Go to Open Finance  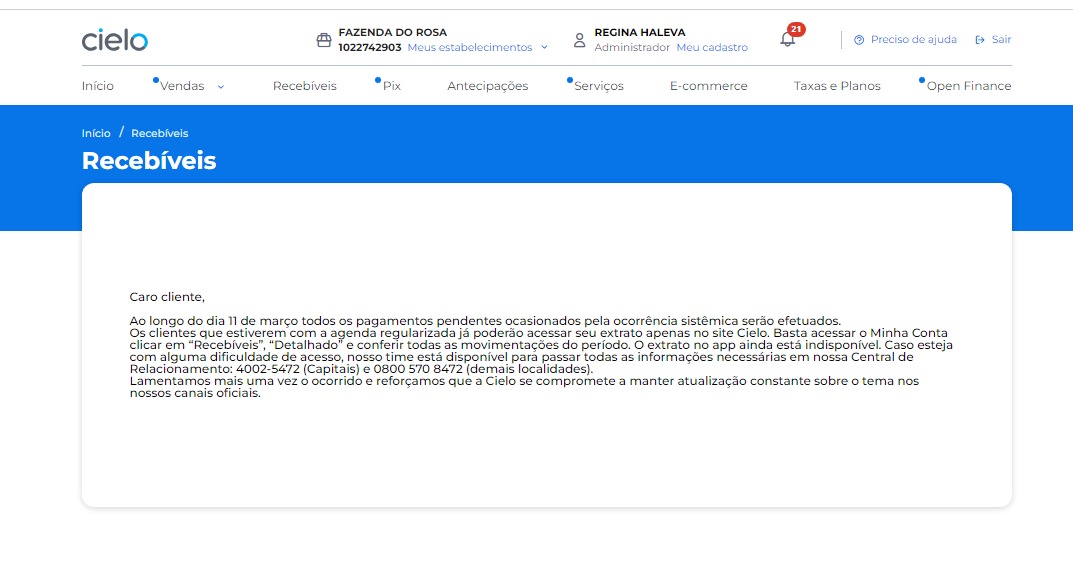click(x=968, y=86)
